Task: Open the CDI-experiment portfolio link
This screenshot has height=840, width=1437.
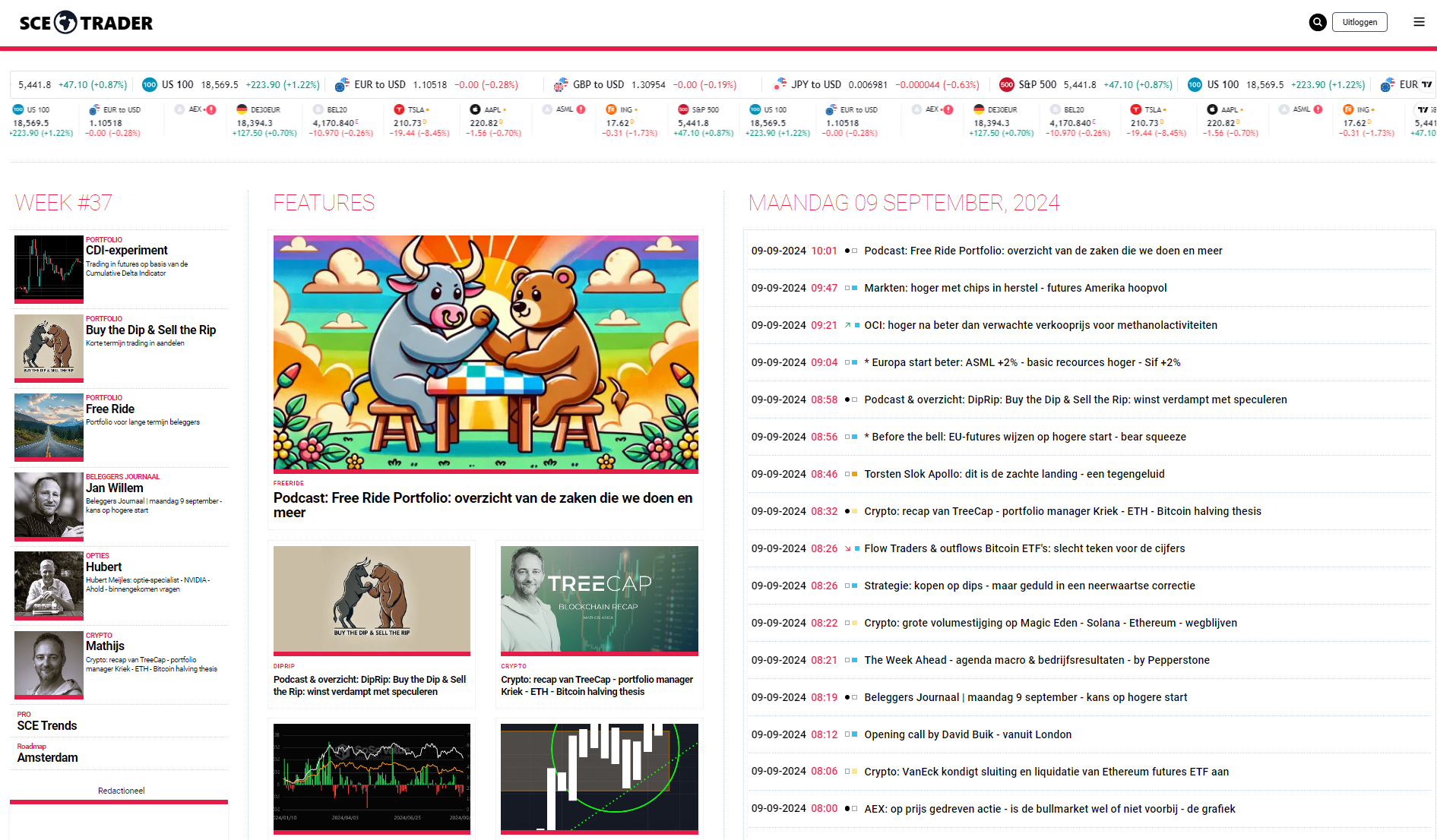Action: tap(126, 251)
